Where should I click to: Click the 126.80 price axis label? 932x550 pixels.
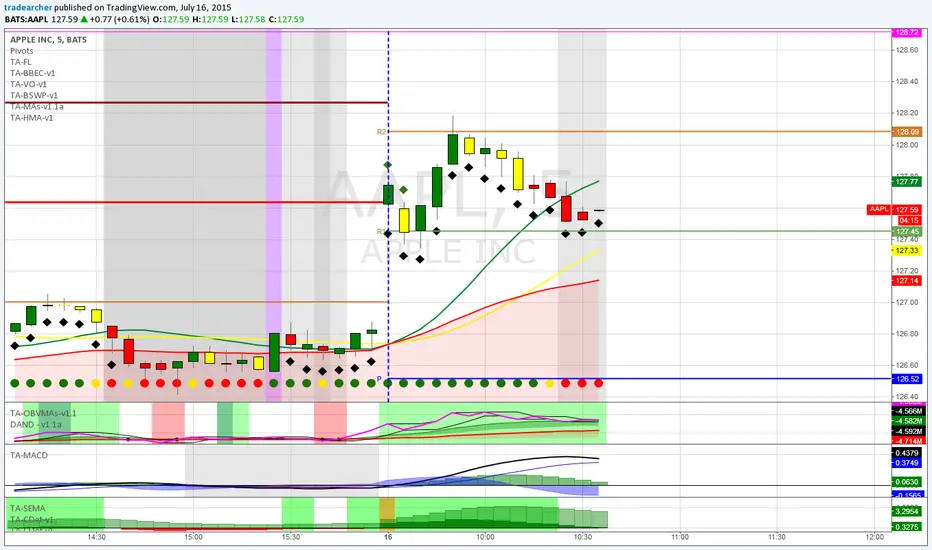coord(907,334)
